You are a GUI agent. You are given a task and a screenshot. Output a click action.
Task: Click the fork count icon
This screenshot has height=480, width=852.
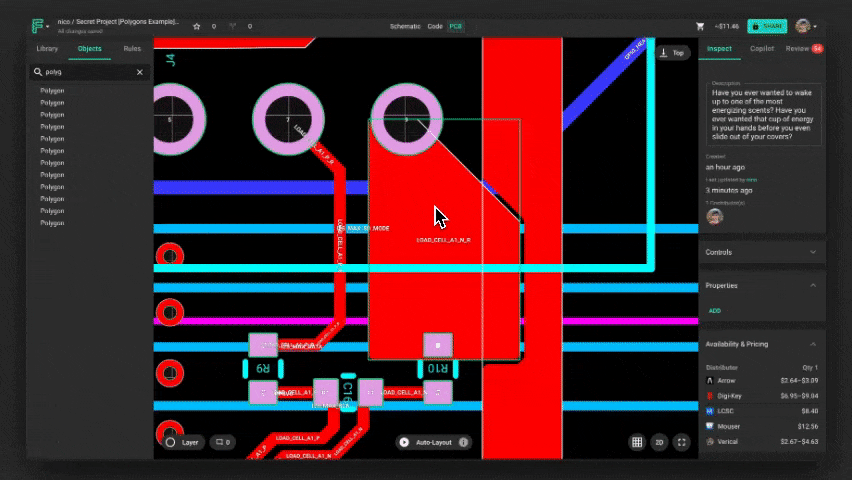pyautogui.click(x=232, y=26)
